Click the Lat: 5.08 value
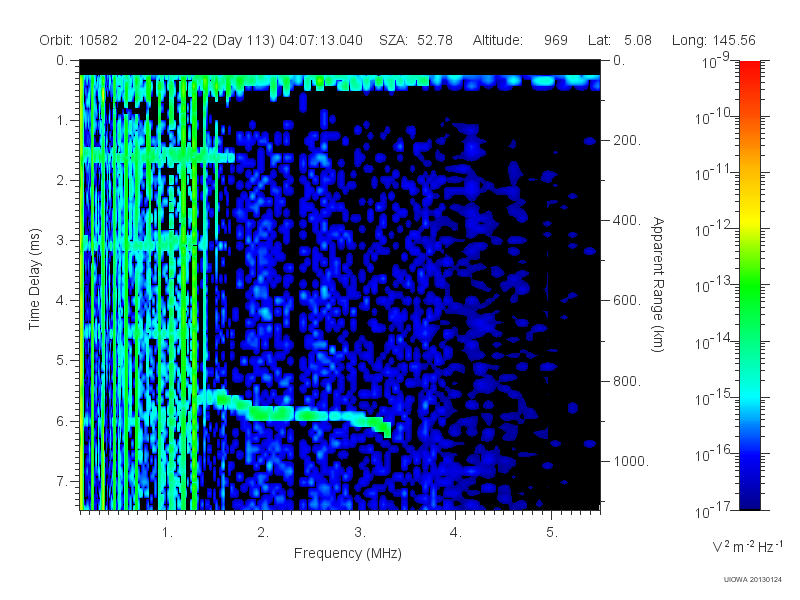Viewport: 800px width, 600px height. pyautogui.click(x=620, y=40)
